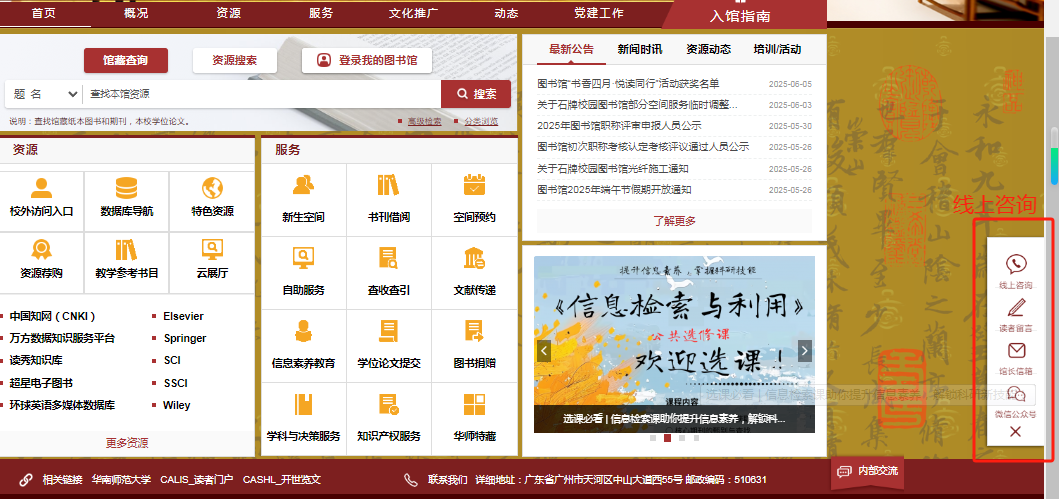Click the 查找本馆资源 search input field
This screenshot has width=1059, height=499.
pos(260,94)
